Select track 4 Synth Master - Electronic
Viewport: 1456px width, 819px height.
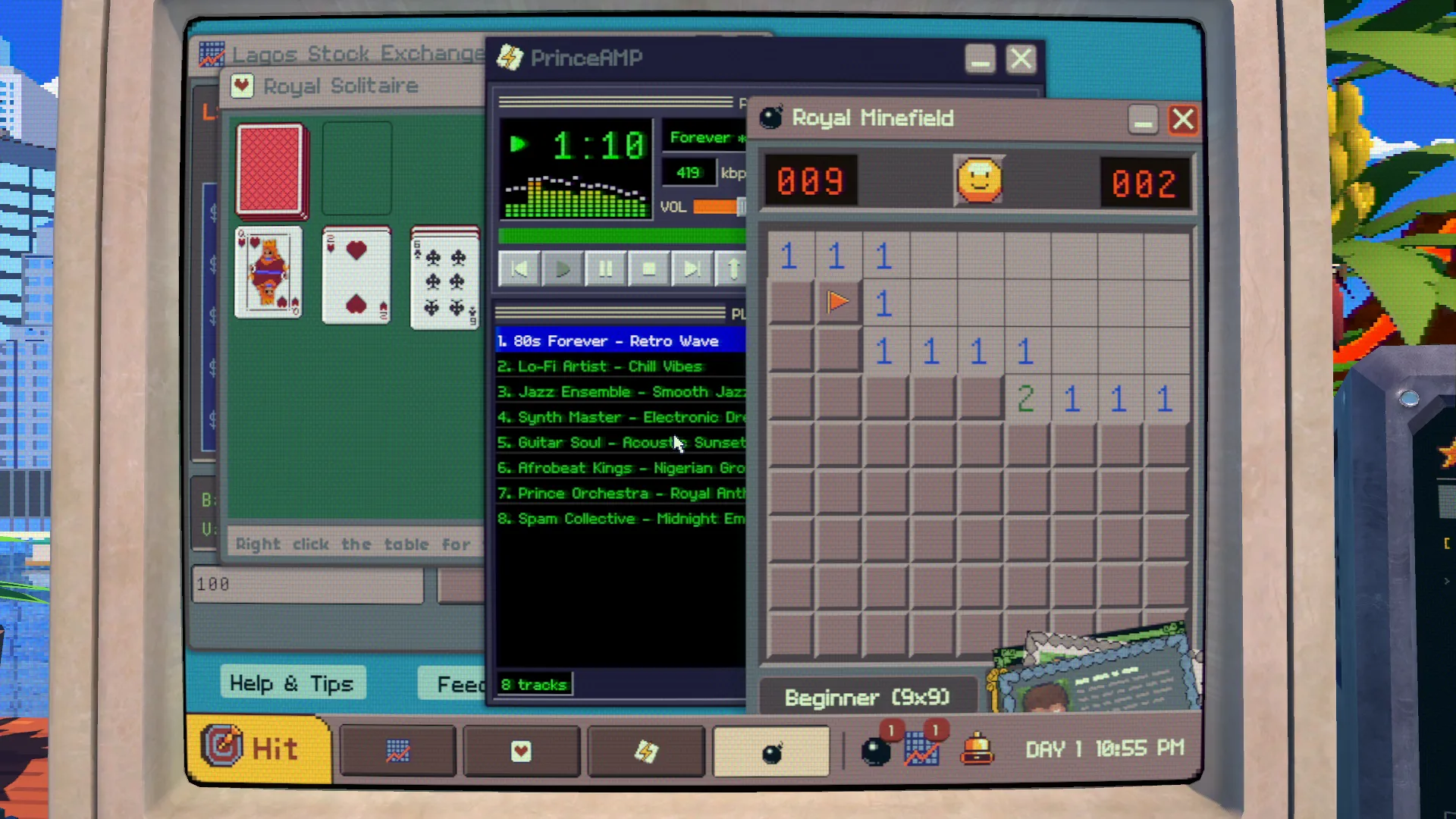click(x=621, y=417)
